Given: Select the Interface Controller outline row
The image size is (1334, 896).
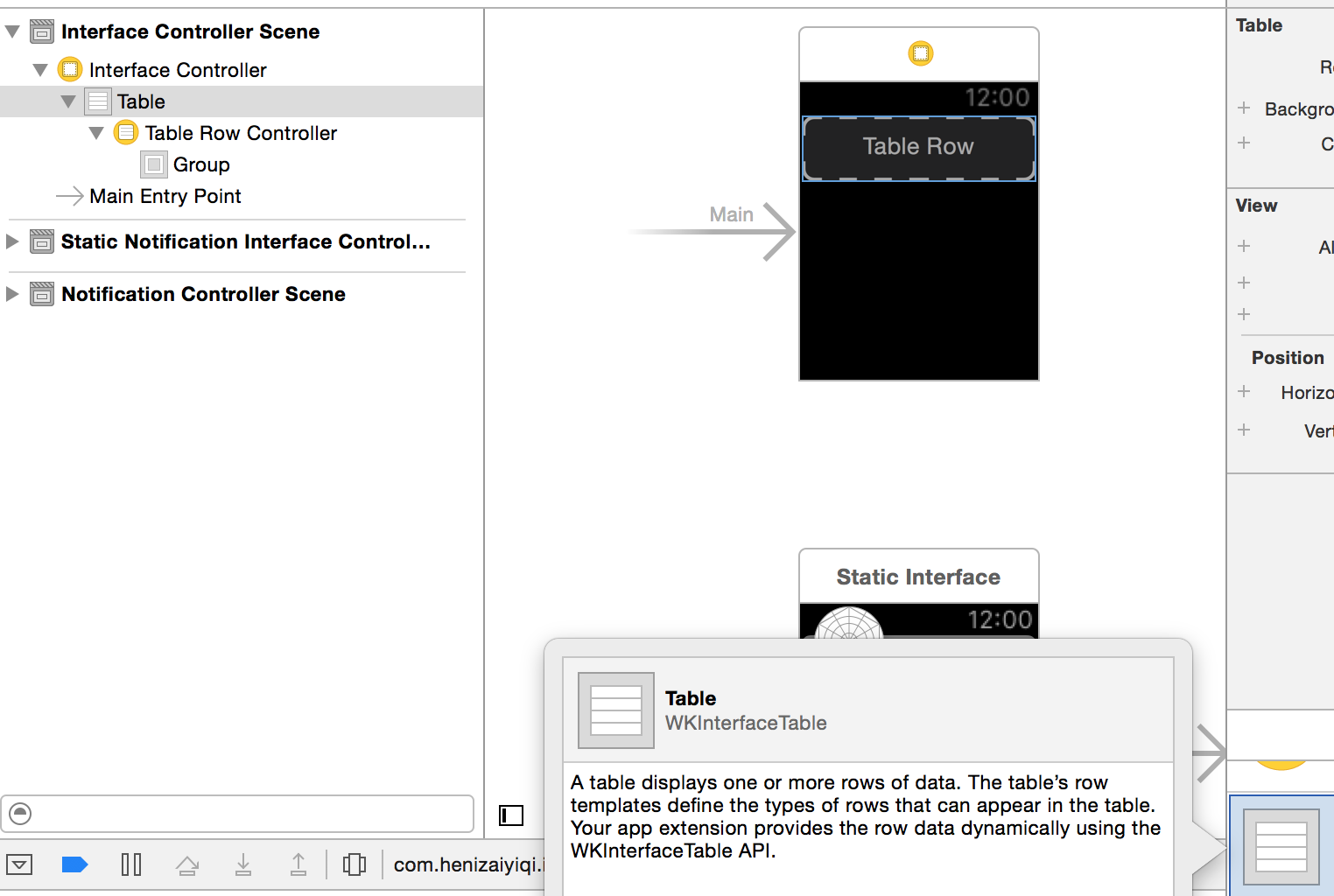Looking at the screenshot, I should click(178, 70).
